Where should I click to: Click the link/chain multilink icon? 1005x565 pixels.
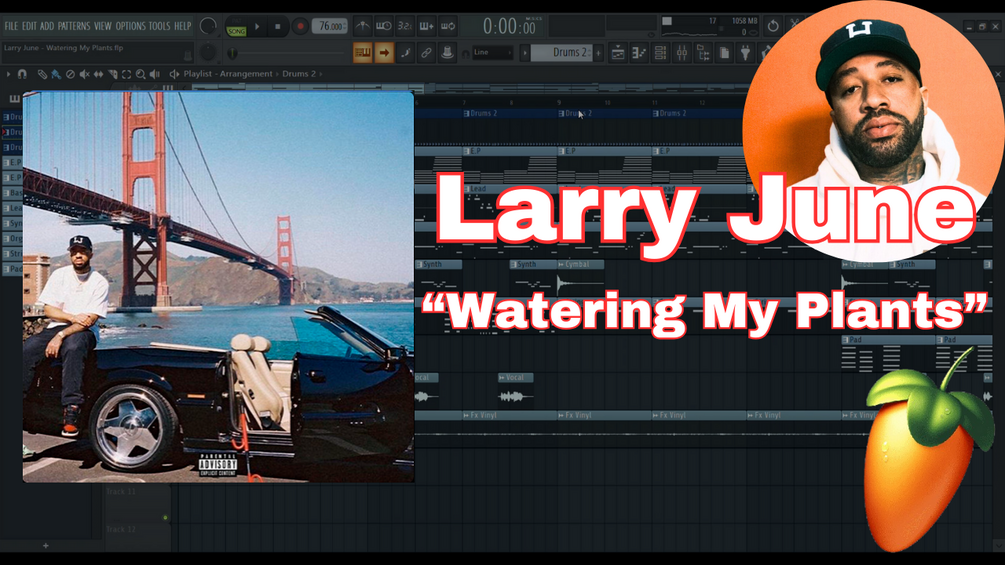coord(426,53)
